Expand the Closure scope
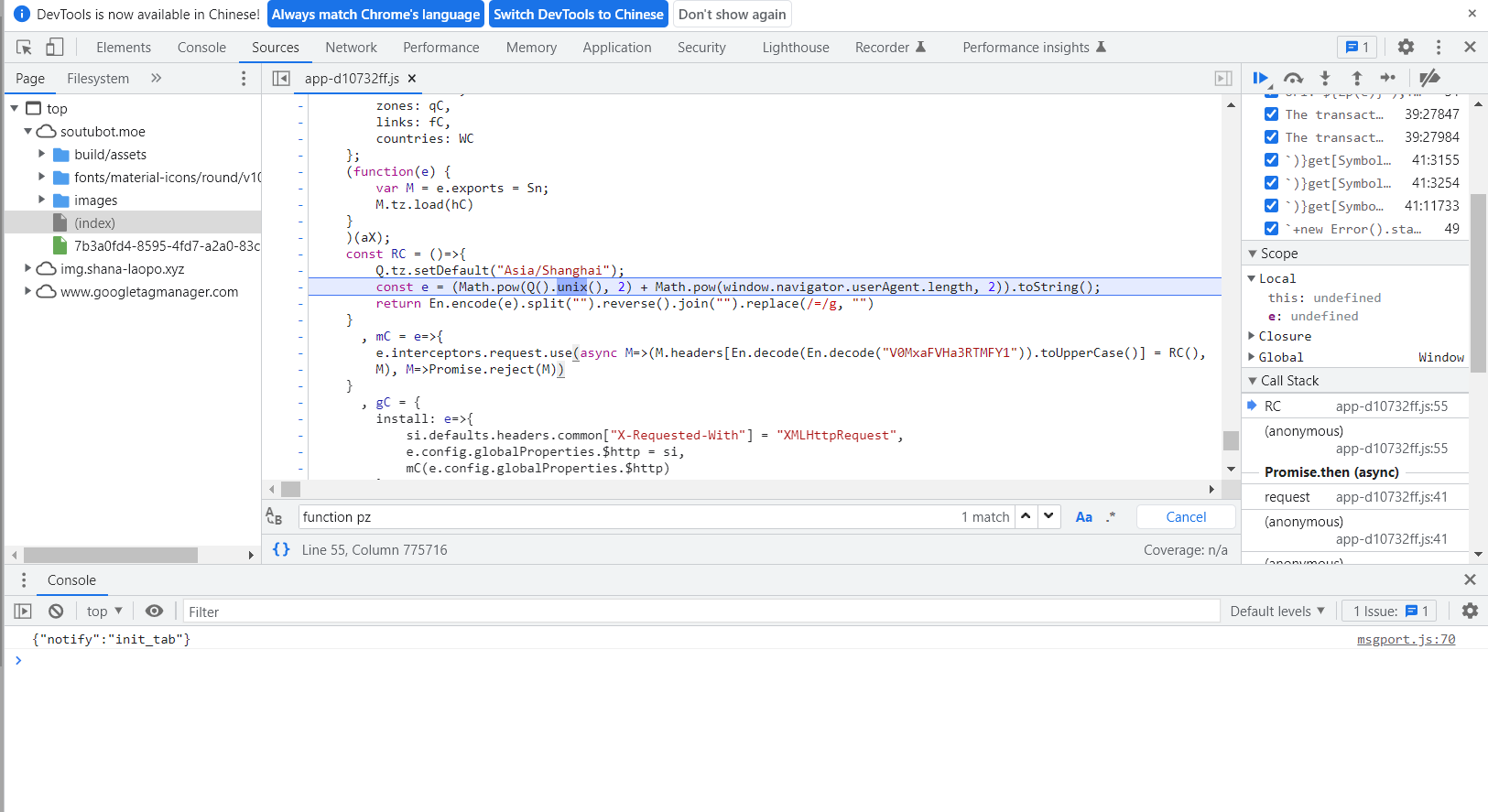Viewport: 1488px width, 812px height. [1252, 336]
